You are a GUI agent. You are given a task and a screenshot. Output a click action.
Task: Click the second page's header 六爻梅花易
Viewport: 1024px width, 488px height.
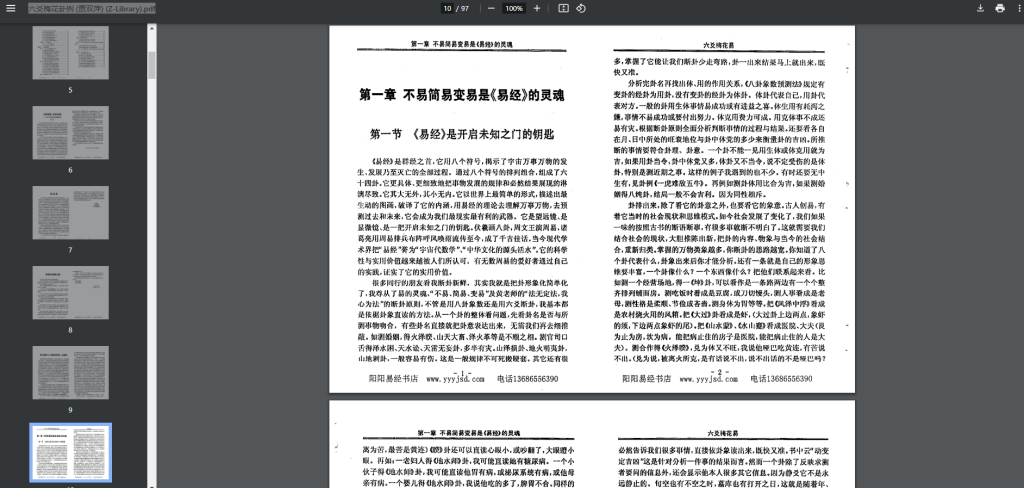(723, 434)
